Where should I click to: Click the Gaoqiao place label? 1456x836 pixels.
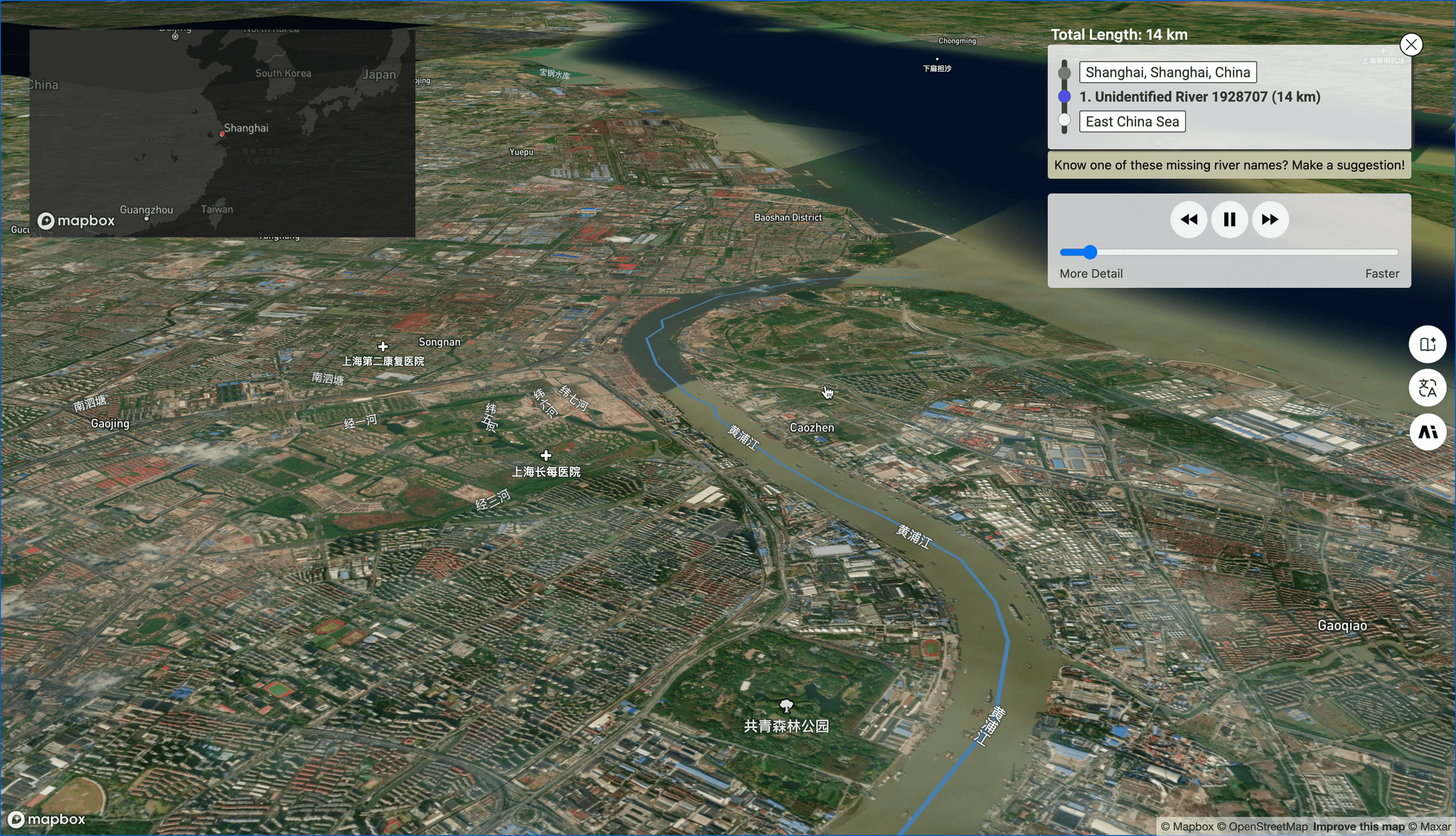click(1342, 626)
